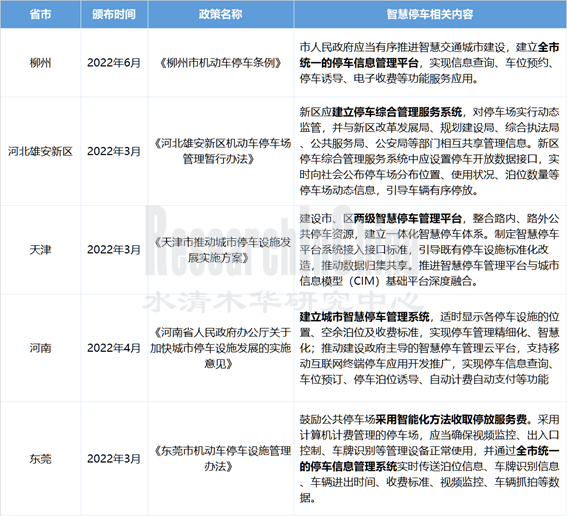Click the 柳州 cell

click(x=40, y=63)
